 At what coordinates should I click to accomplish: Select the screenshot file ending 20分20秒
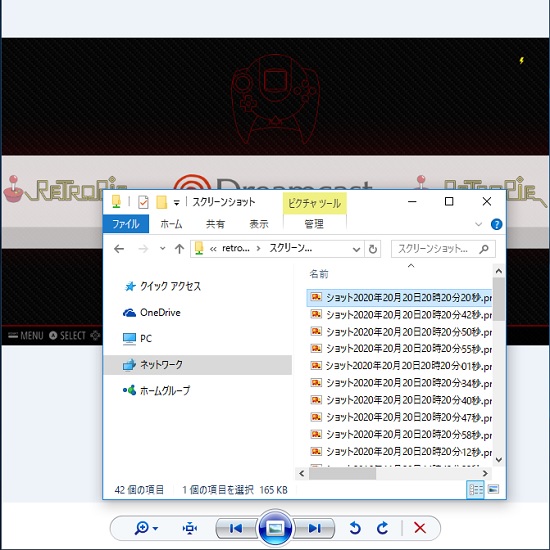pyautogui.click(x=400, y=298)
